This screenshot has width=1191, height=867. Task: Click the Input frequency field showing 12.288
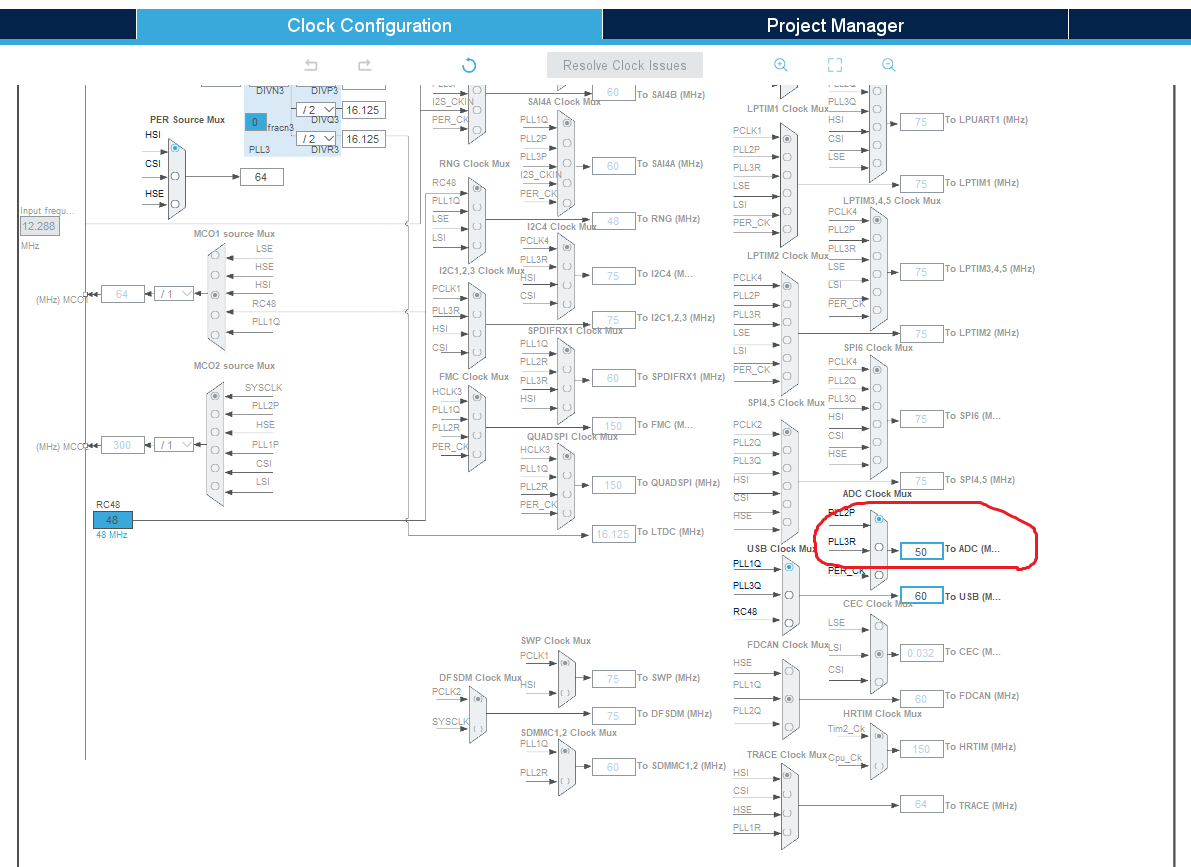pyautogui.click(x=38, y=226)
